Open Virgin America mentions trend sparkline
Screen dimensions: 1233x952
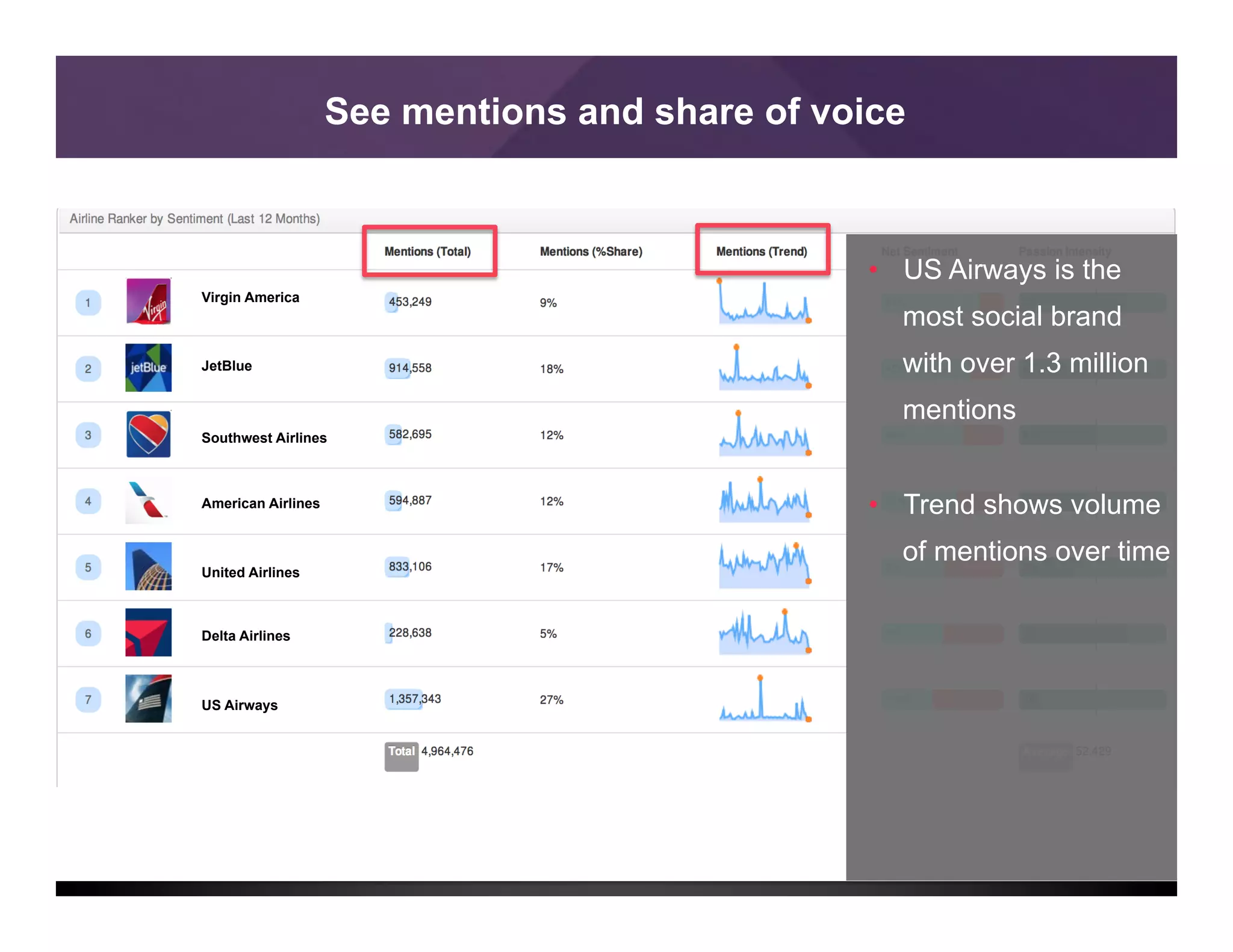(x=765, y=301)
